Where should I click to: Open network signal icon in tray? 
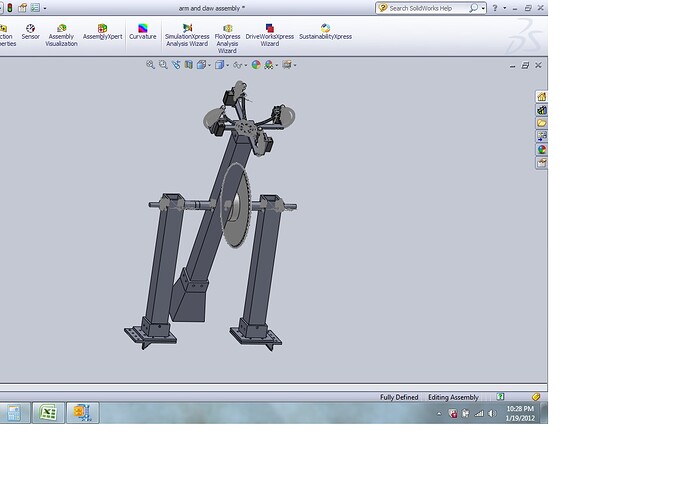point(479,413)
